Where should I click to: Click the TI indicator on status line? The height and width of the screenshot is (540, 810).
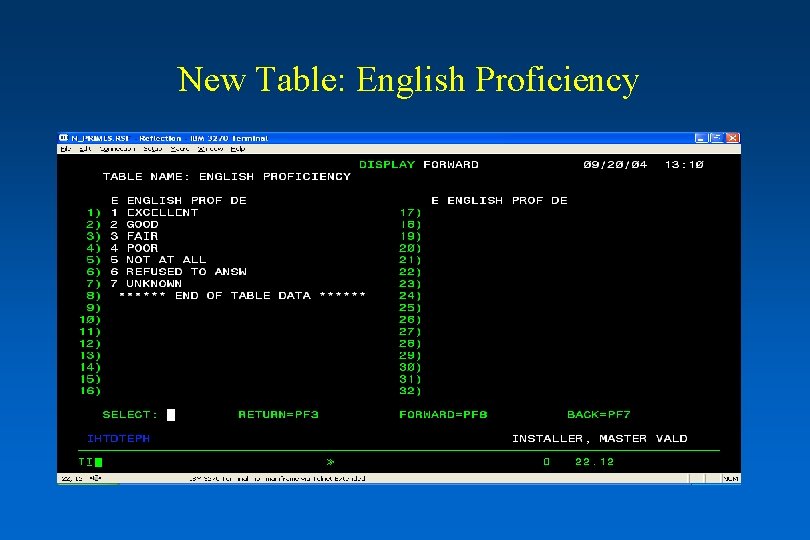click(86, 462)
